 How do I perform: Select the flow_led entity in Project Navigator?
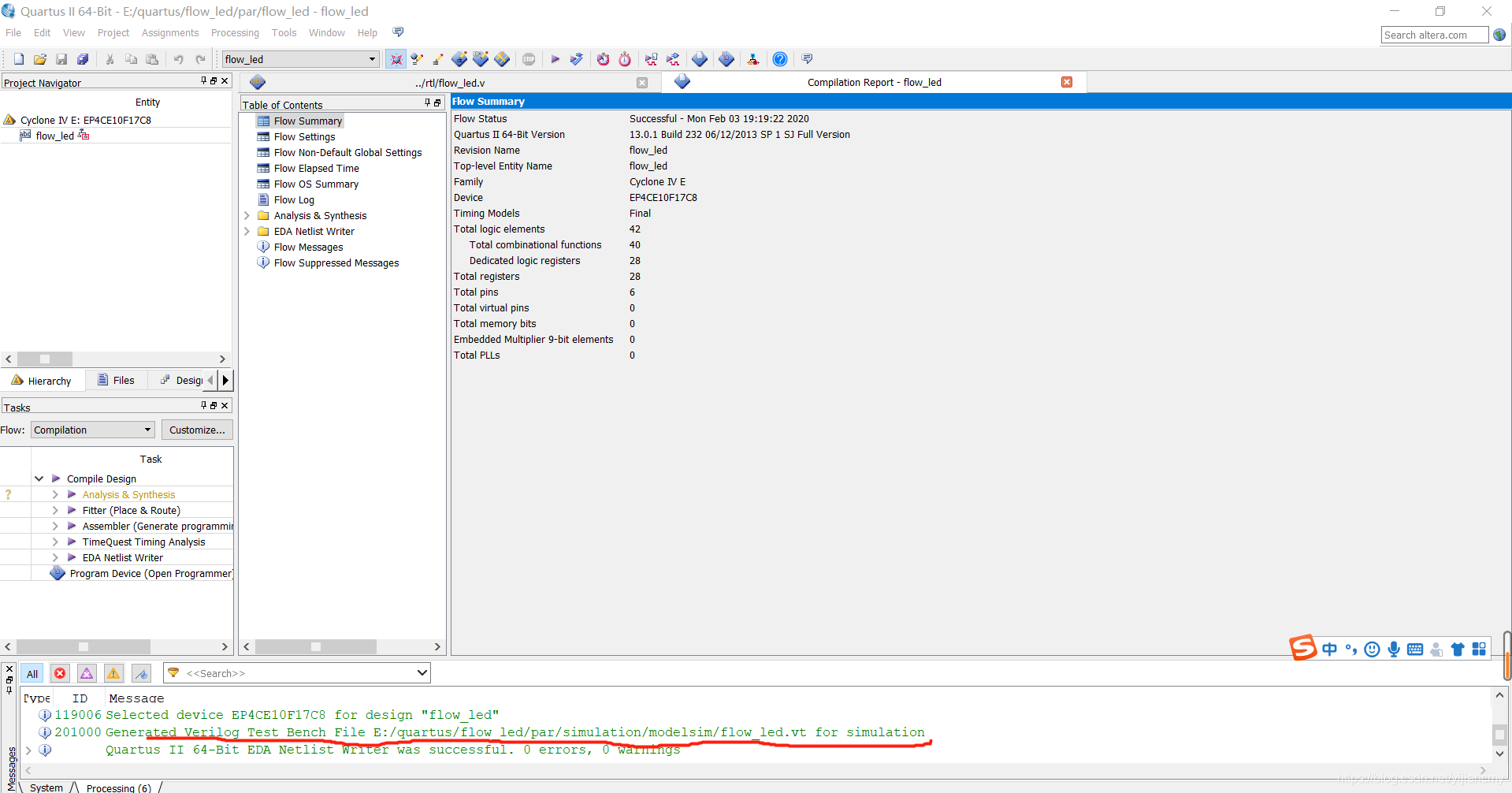54,136
